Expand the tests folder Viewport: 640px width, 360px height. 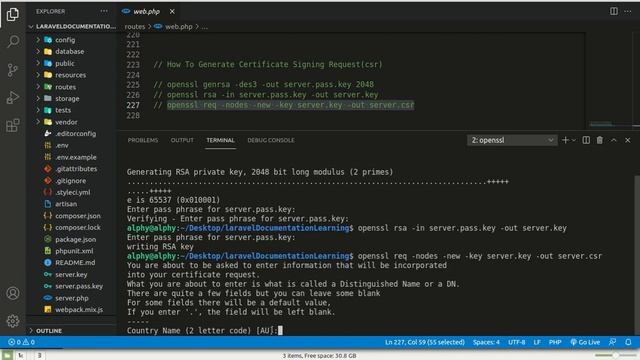point(63,110)
